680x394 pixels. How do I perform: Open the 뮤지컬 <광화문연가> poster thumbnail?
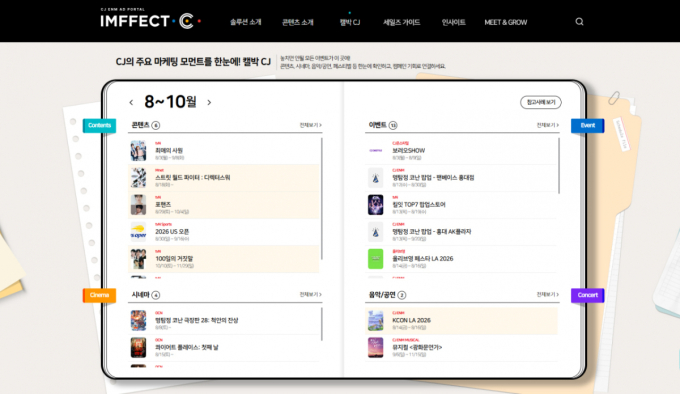pyautogui.click(x=376, y=348)
